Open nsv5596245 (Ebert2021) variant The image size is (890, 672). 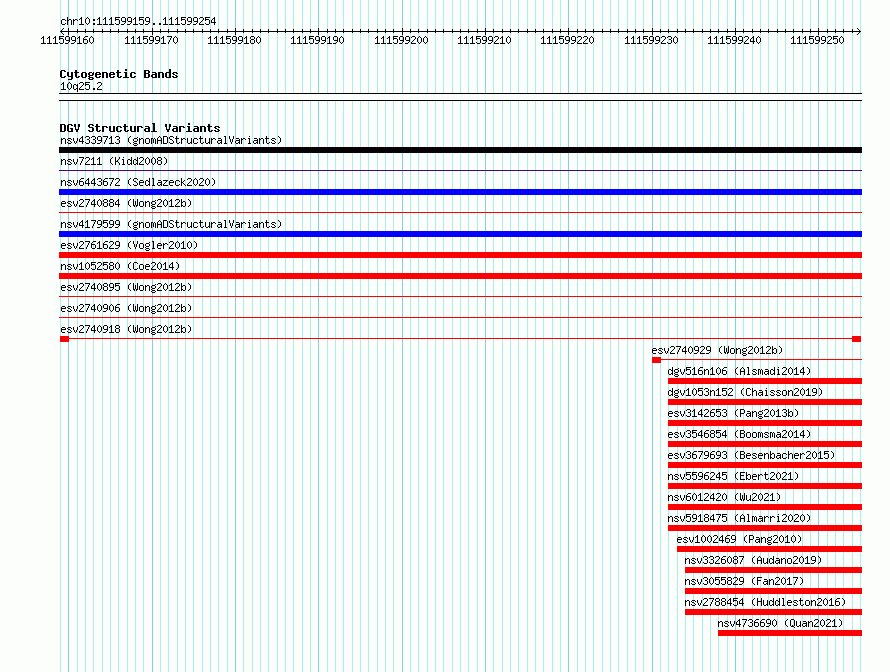coord(733,476)
